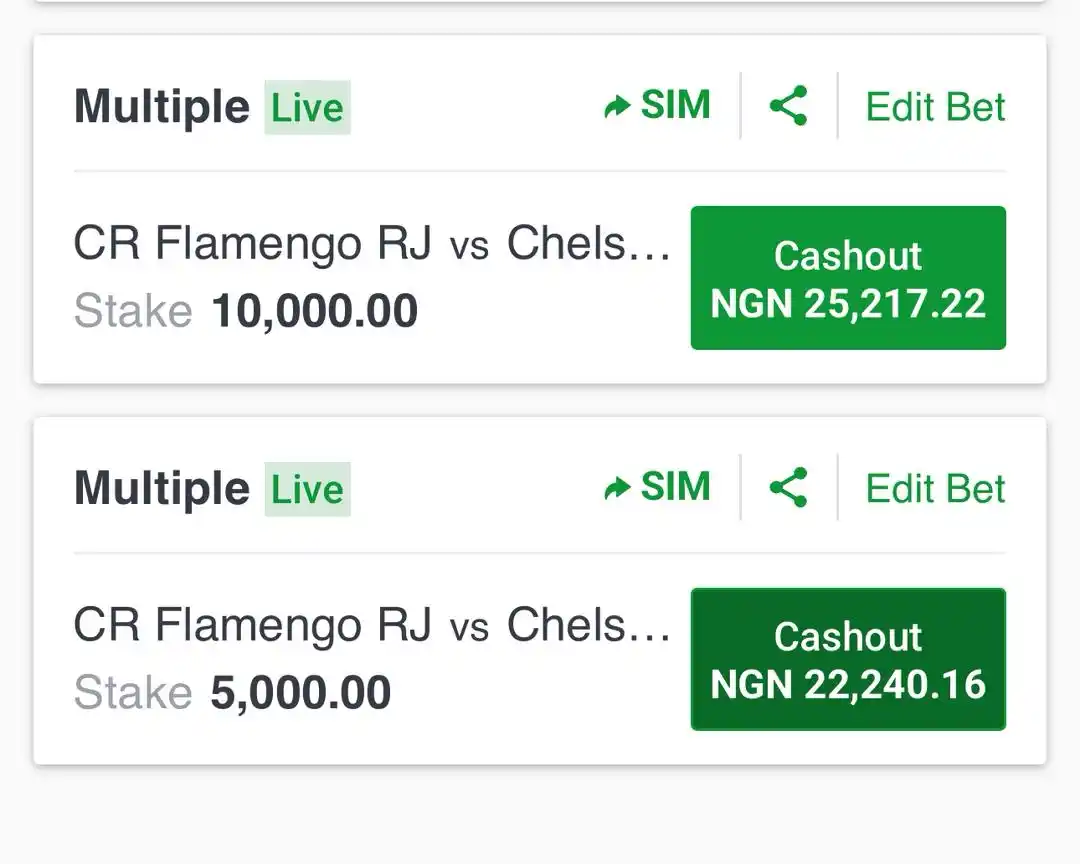The height and width of the screenshot is (864, 1080).
Task: Tap share icon on 10,000.00 stake bet
Action: 788,106
